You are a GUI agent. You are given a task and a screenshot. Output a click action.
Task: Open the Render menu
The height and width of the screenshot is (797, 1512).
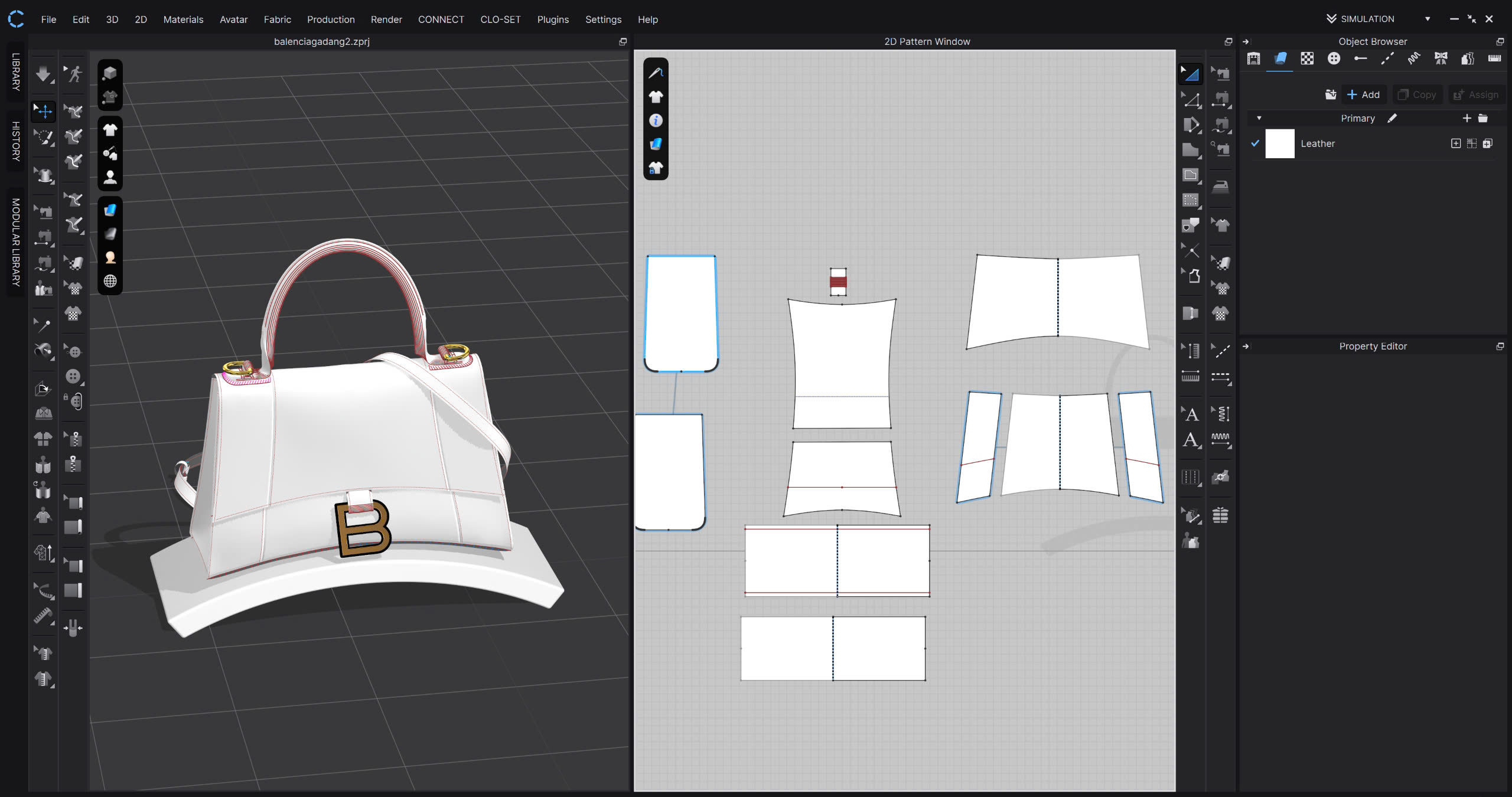coord(386,19)
